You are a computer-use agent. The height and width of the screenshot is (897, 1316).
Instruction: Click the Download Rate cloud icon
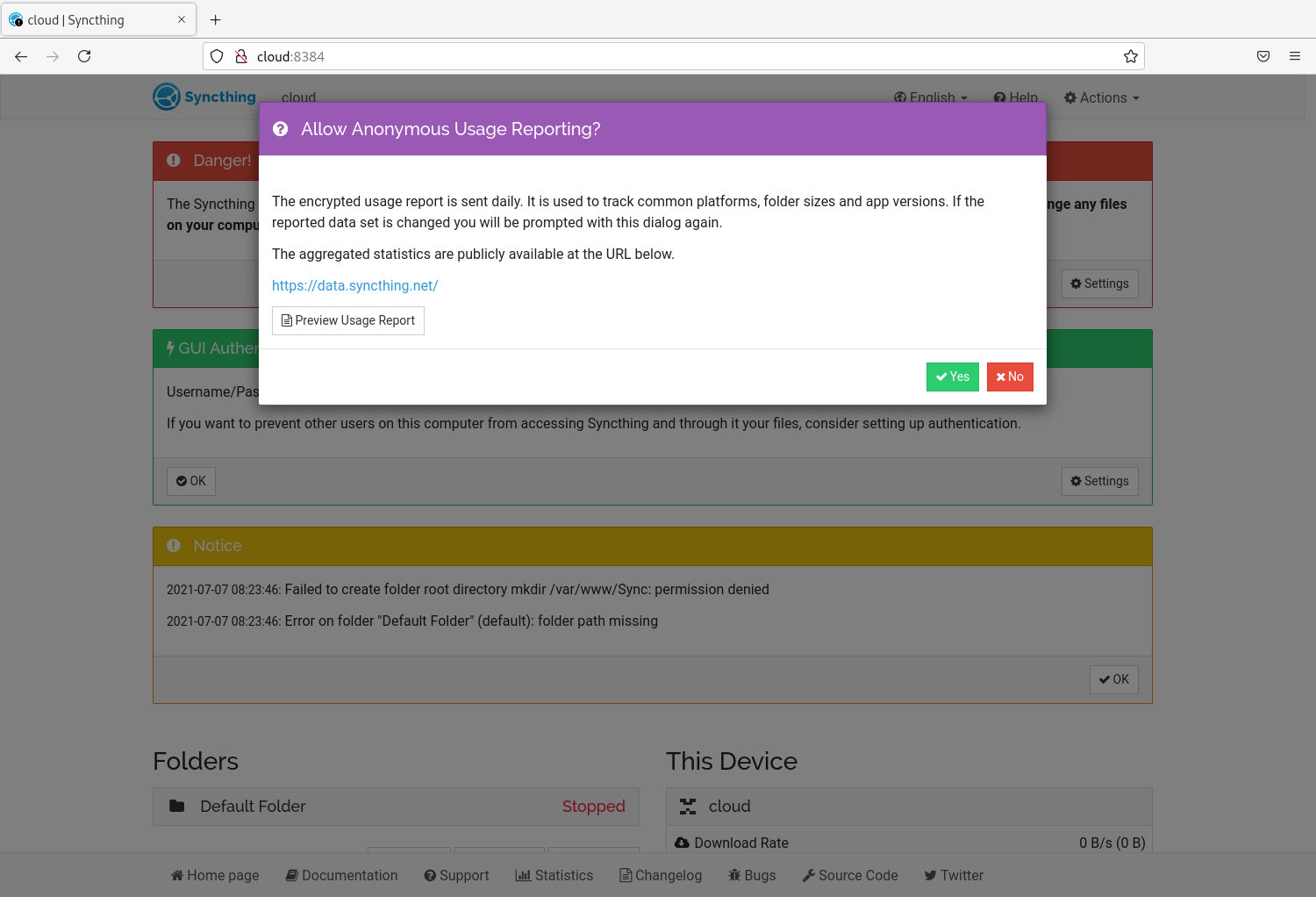(x=682, y=842)
